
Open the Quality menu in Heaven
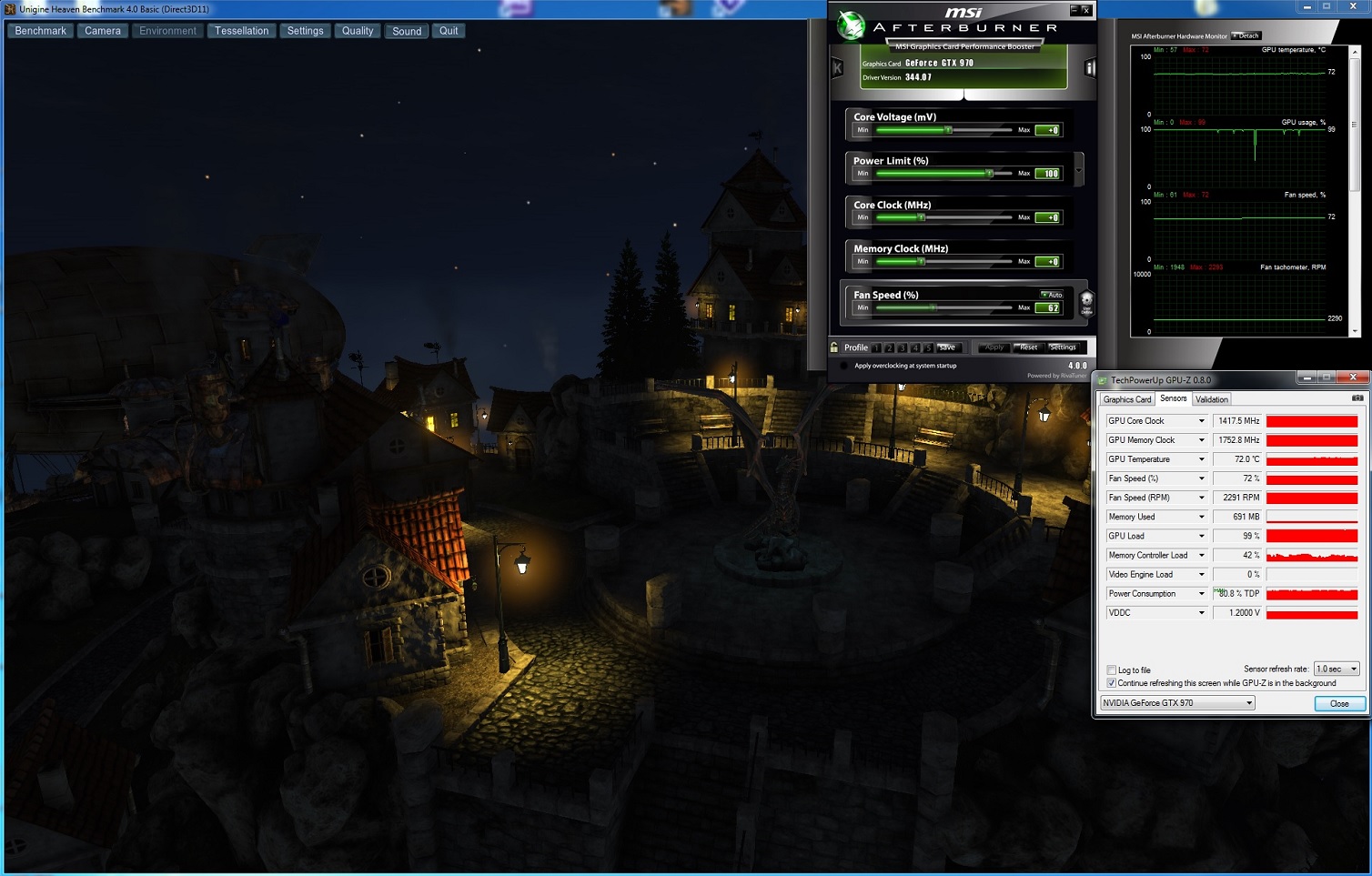coord(358,31)
